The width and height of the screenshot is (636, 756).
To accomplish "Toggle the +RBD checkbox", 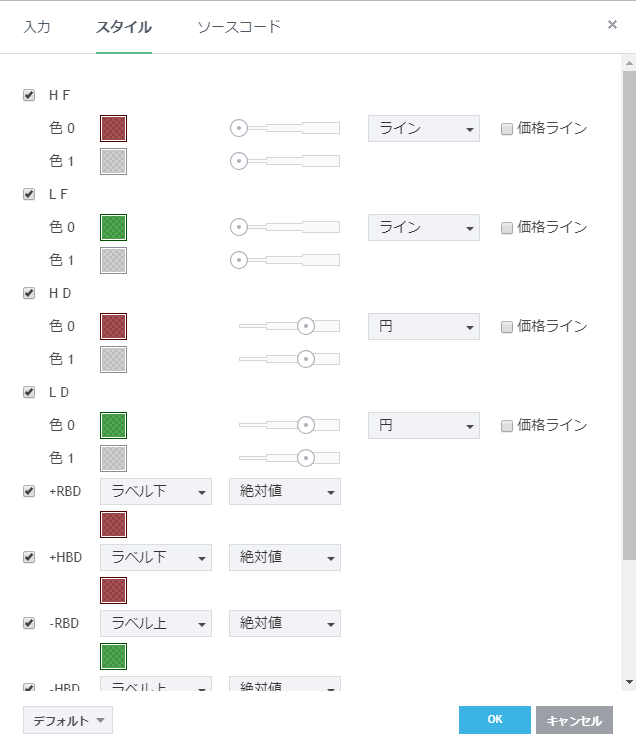I will (x=29, y=491).
